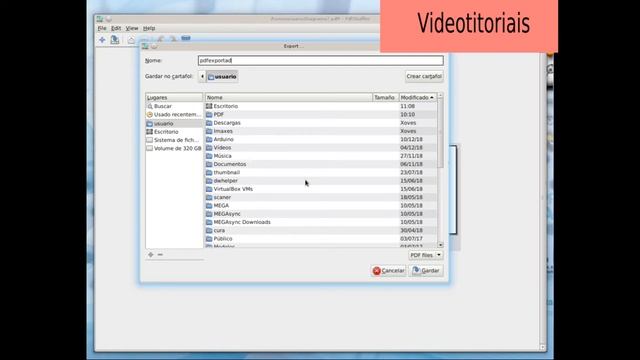
Task: Select the Público folder row
Action: 320,238
